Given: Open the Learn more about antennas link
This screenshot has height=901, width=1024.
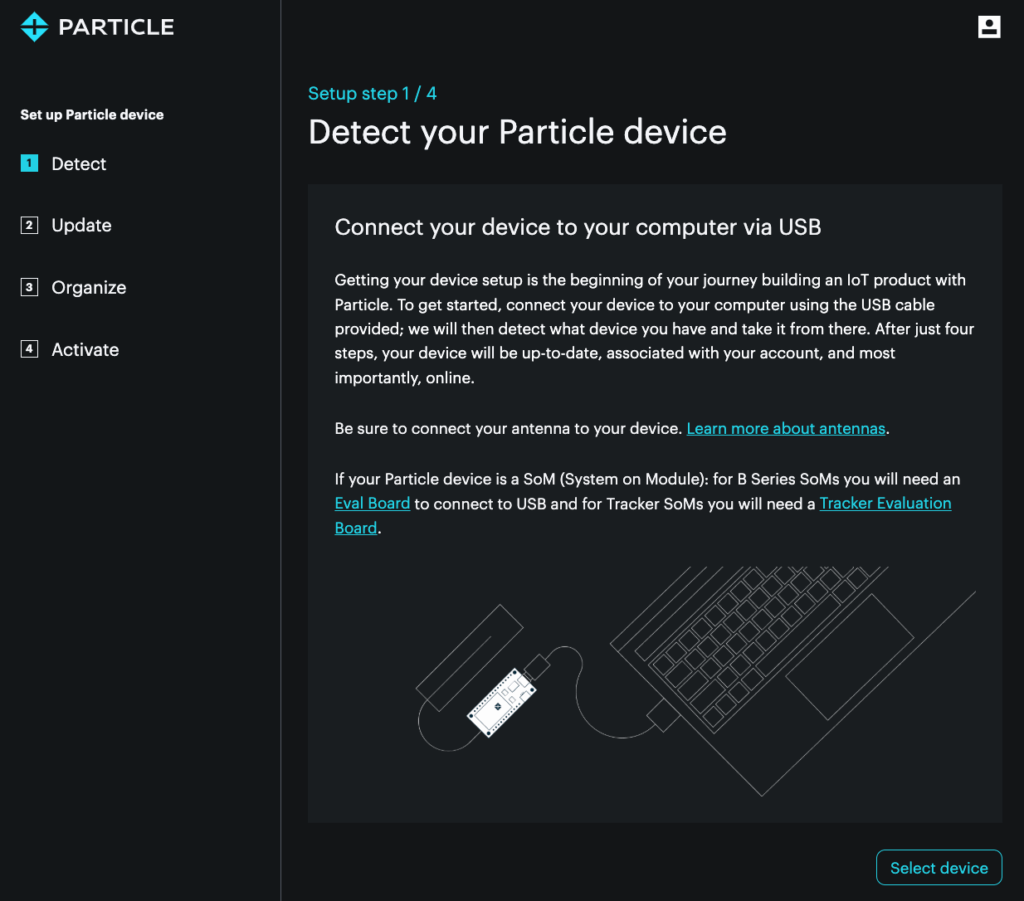Looking at the screenshot, I should coord(786,429).
